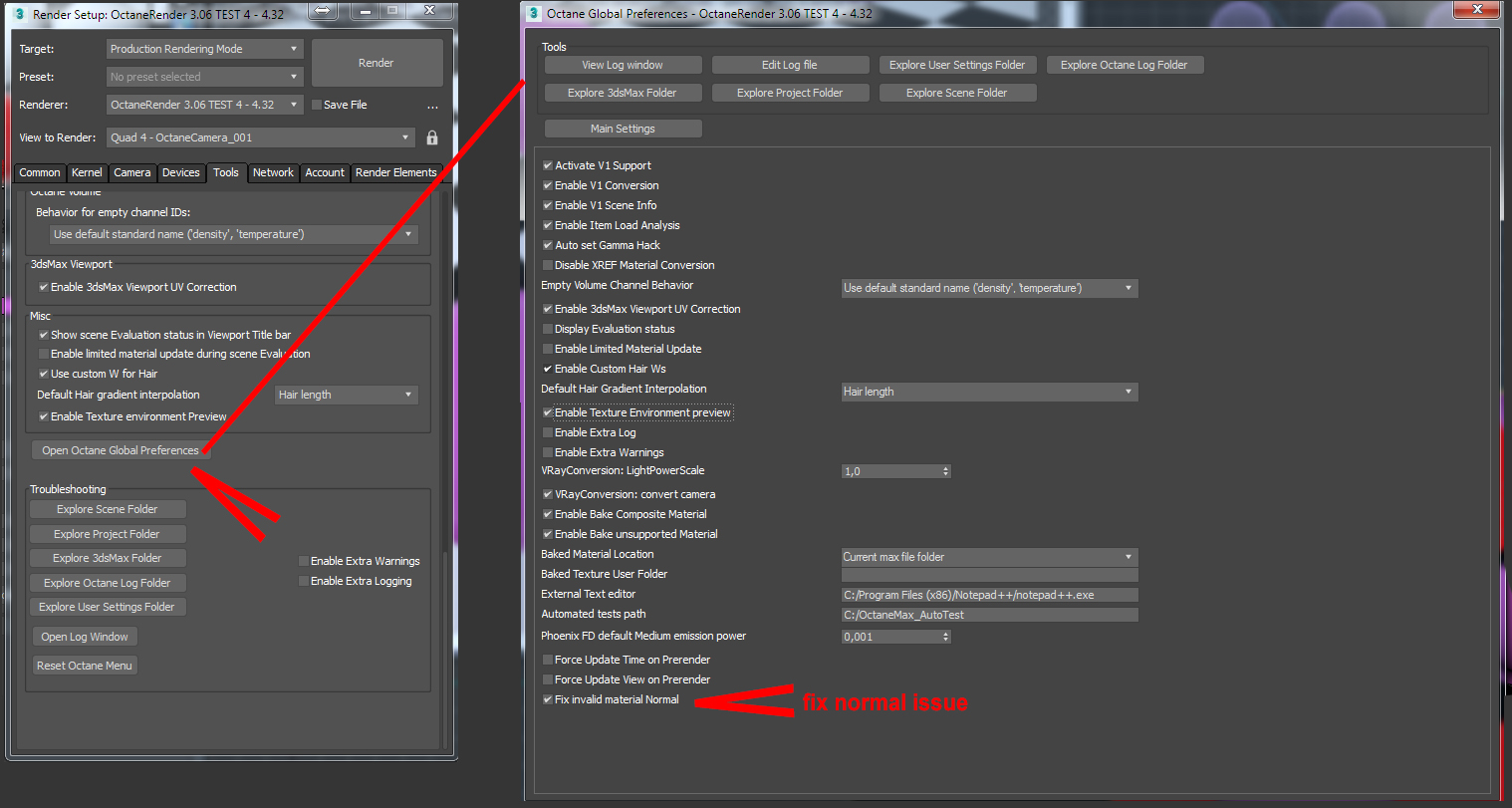Toggle Use custom W for Hair checkbox
1512x808 pixels.
pos(44,374)
